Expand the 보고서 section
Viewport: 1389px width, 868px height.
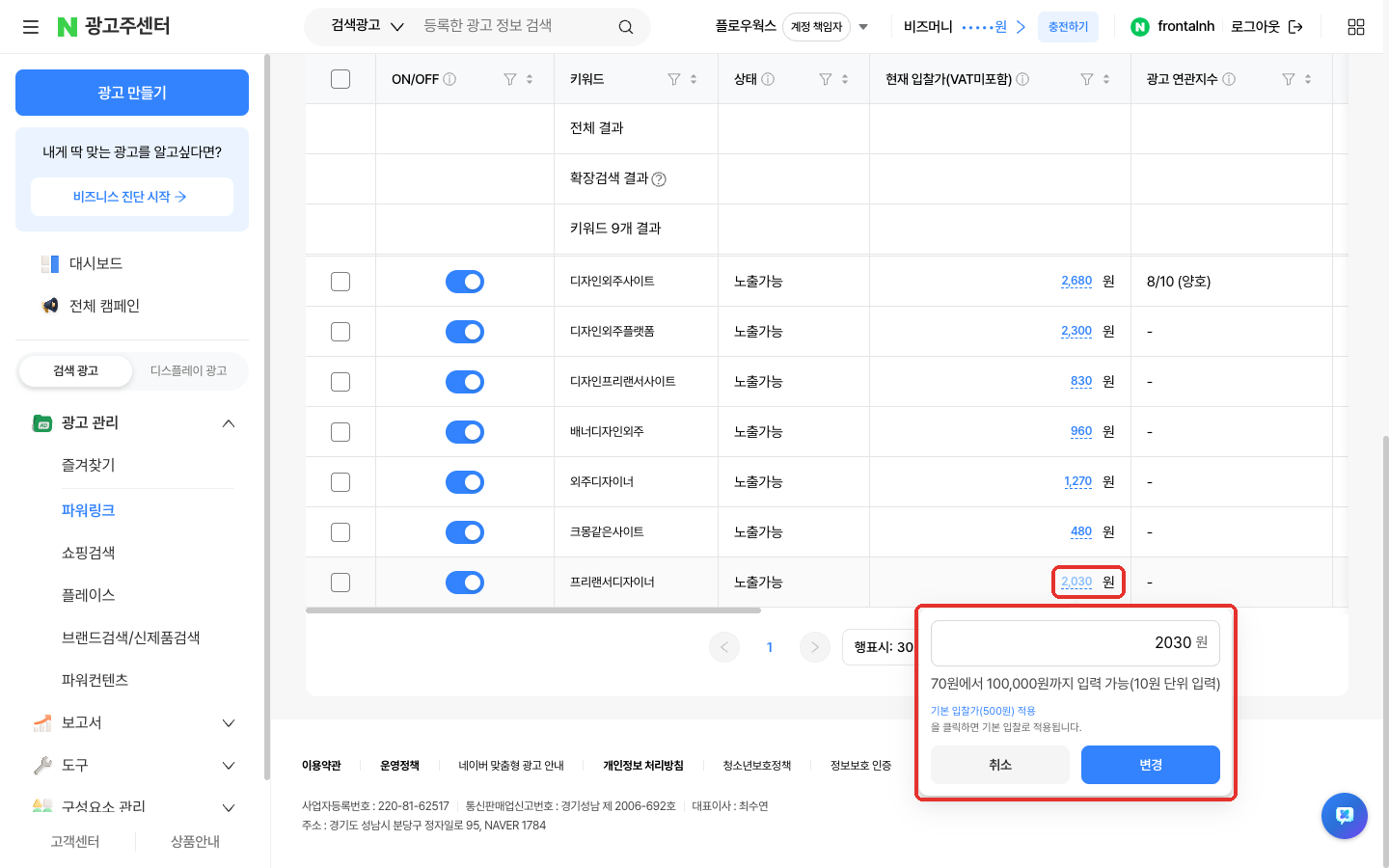click(x=229, y=723)
